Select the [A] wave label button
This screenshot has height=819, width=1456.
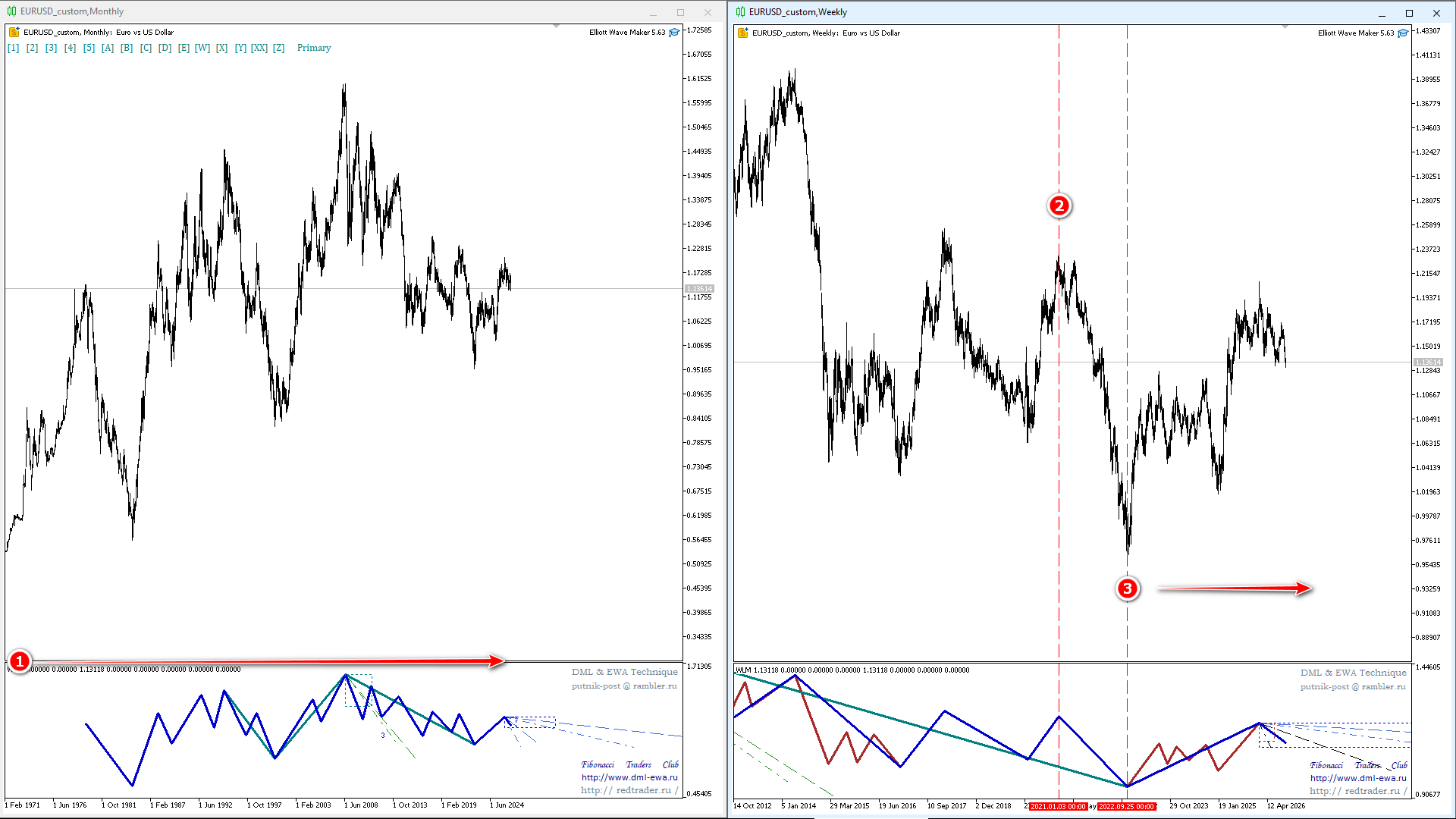pos(108,48)
